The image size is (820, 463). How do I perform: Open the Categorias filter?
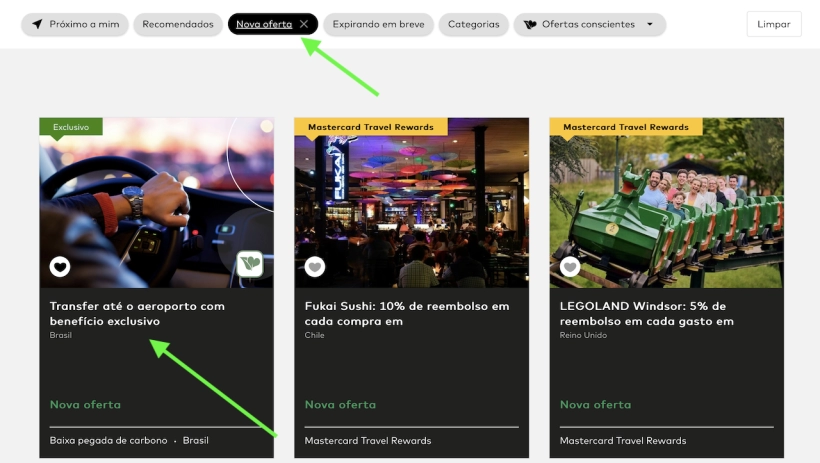point(474,24)
